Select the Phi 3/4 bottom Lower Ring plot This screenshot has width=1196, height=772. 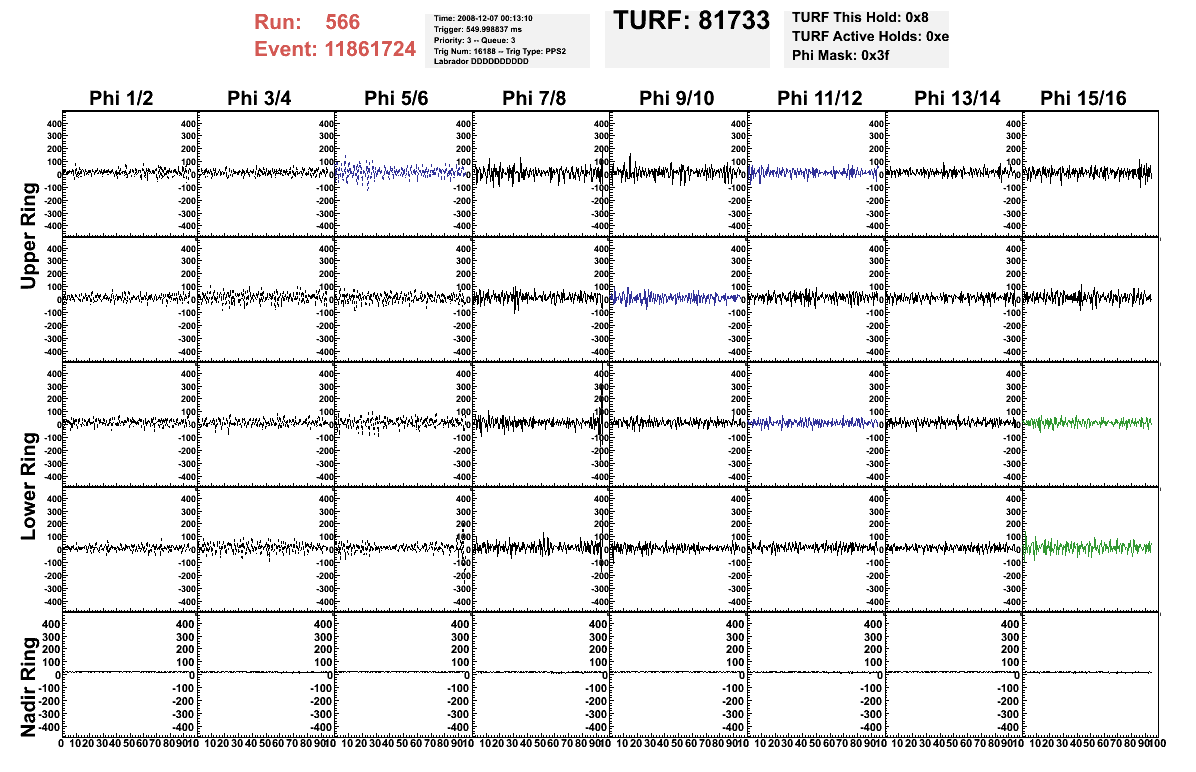[268, 548]
